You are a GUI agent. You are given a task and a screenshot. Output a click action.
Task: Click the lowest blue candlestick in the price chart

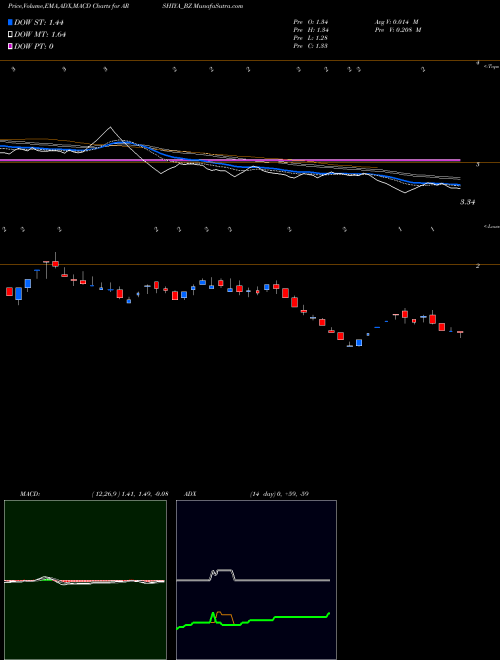[359, 343]
